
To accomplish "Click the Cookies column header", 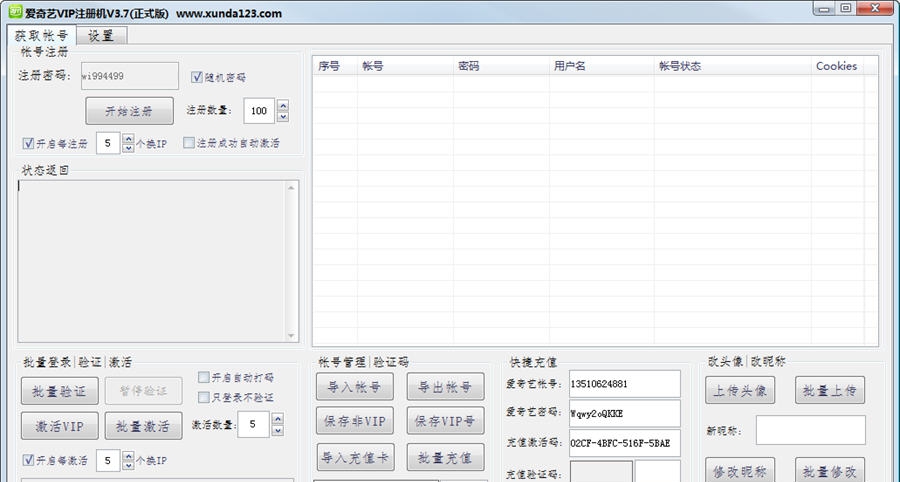I will [837, 66].
